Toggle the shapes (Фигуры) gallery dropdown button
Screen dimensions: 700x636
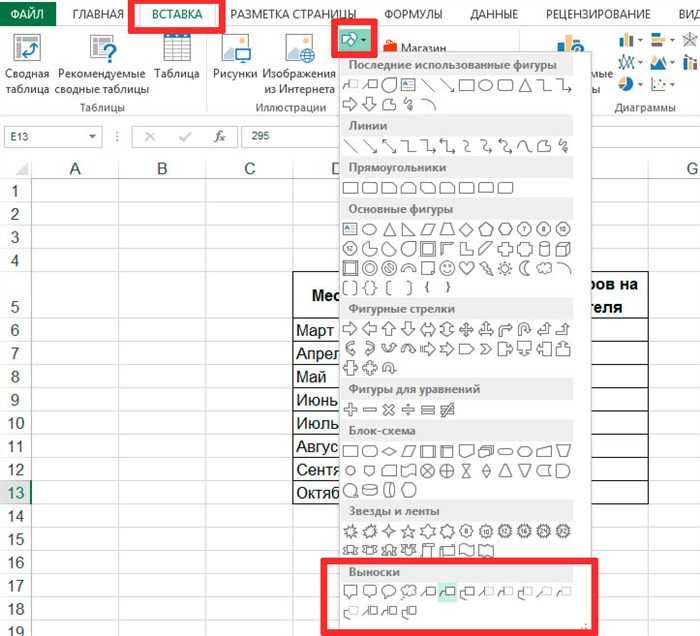pos(354,40)
